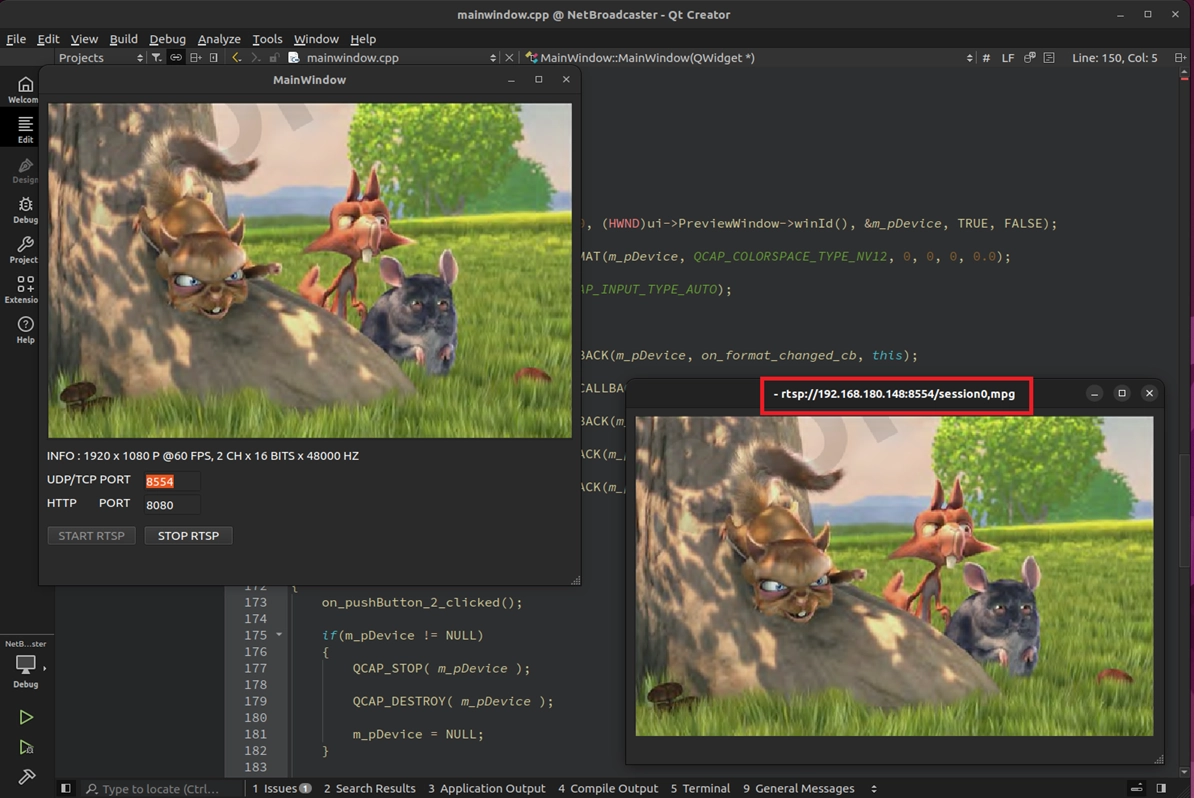The width and height of the screenshot is (1194, 798).
Task: Click the editor vertical scrollbar up arrow
Action: 1184,73
